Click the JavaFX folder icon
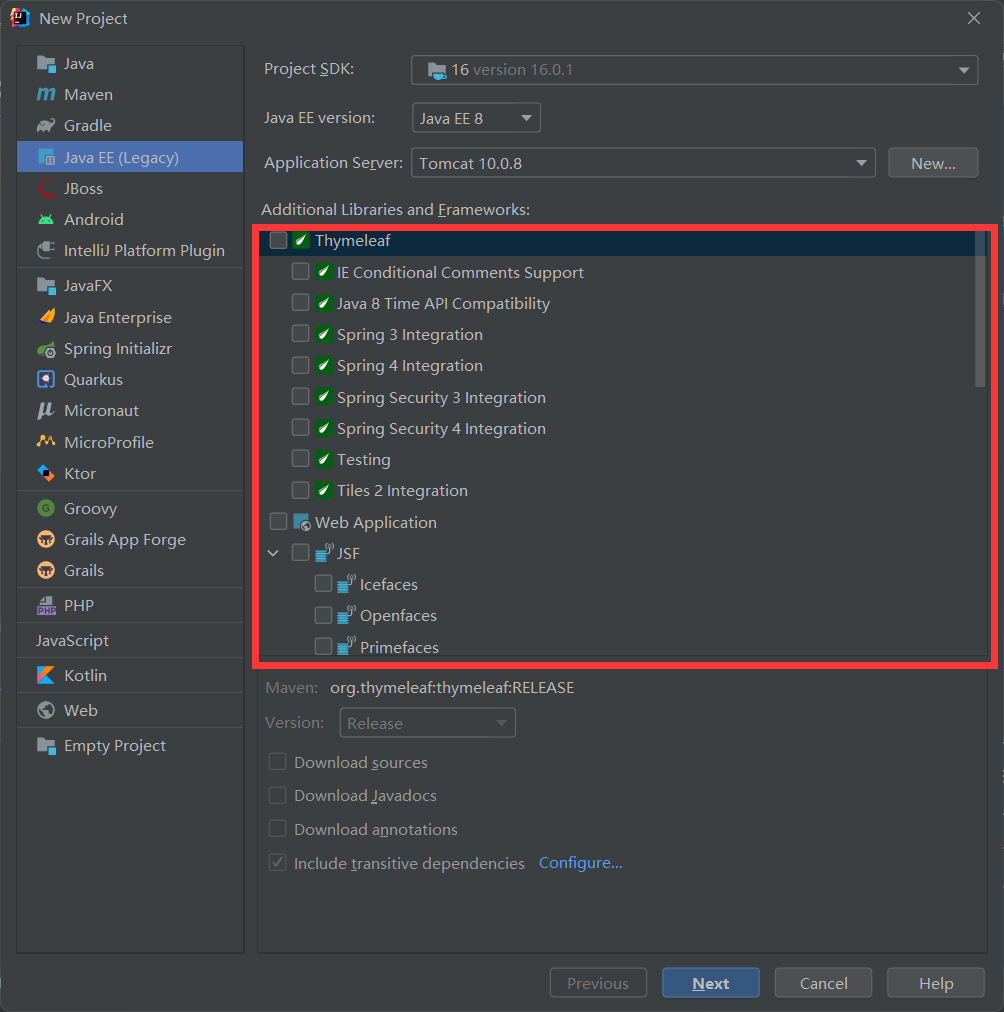Viewport: 1004px width, 1012px height. click(x=46, y=285)
